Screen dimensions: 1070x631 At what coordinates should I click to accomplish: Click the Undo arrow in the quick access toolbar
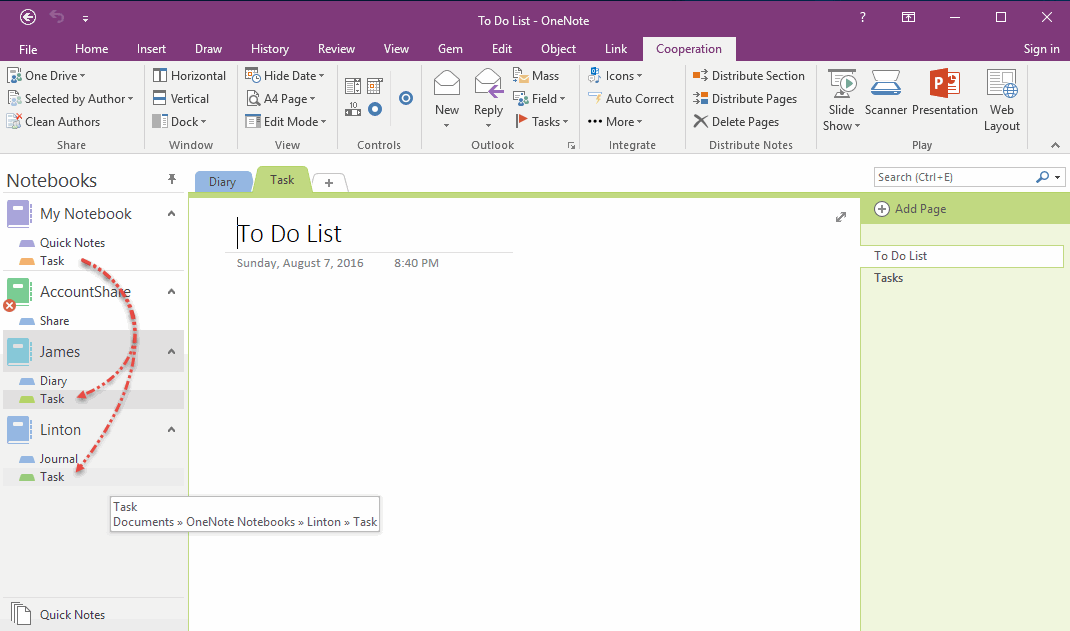click(57, 17)
